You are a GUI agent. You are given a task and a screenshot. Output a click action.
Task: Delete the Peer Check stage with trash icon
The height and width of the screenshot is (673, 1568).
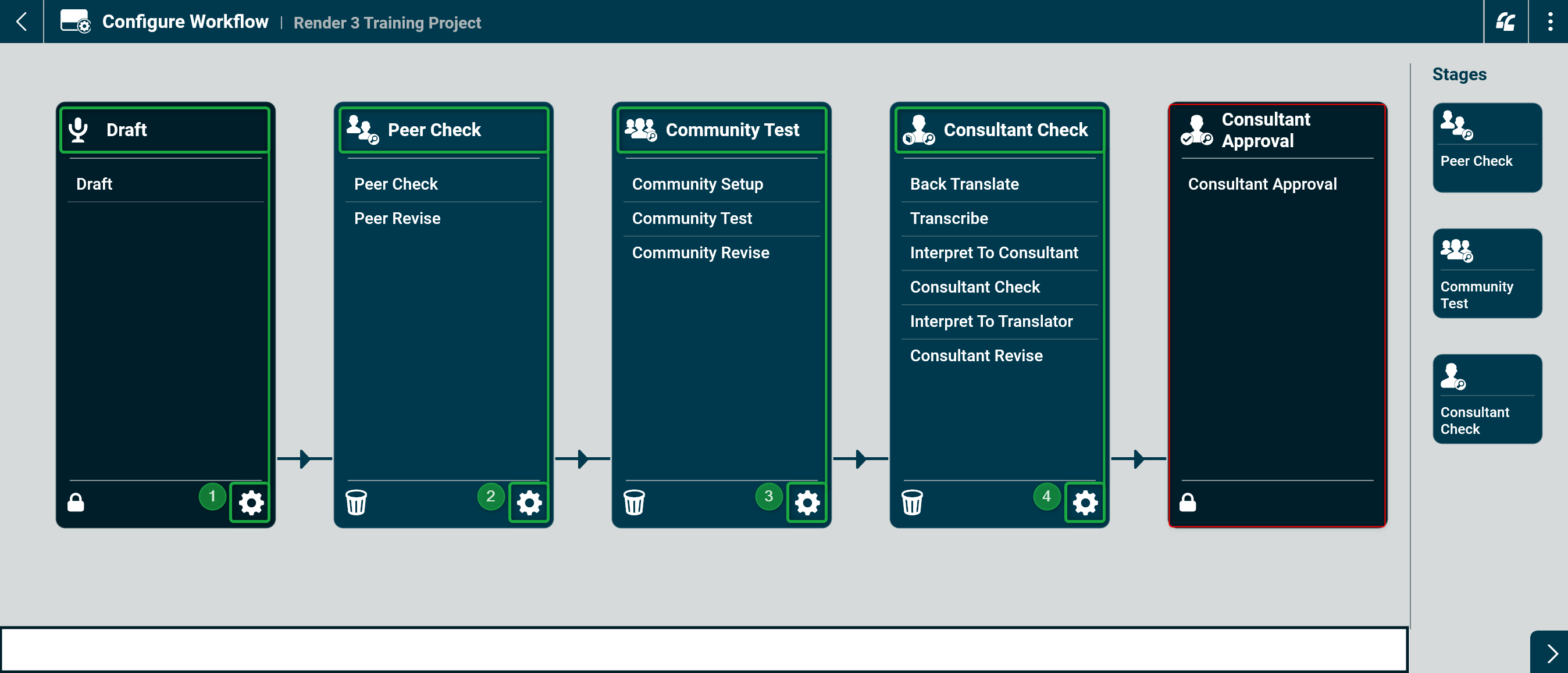tap(356, 503)
